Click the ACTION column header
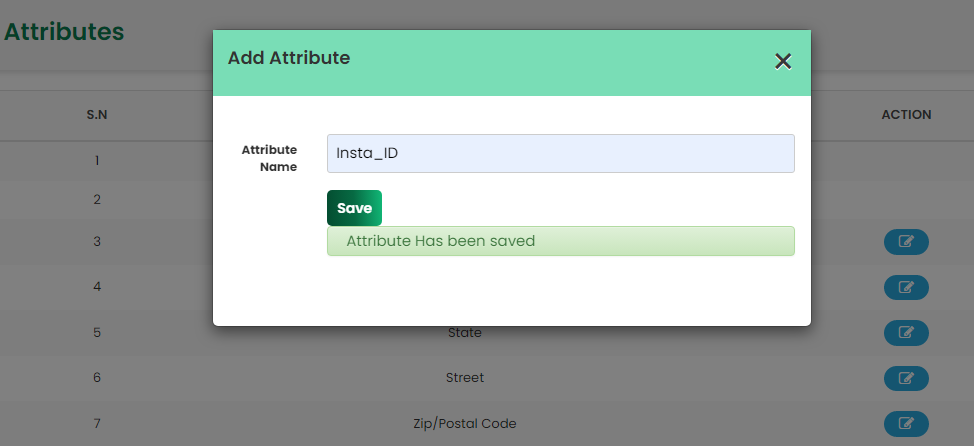This screenshot has width=974, height=446. click(906, 115)
